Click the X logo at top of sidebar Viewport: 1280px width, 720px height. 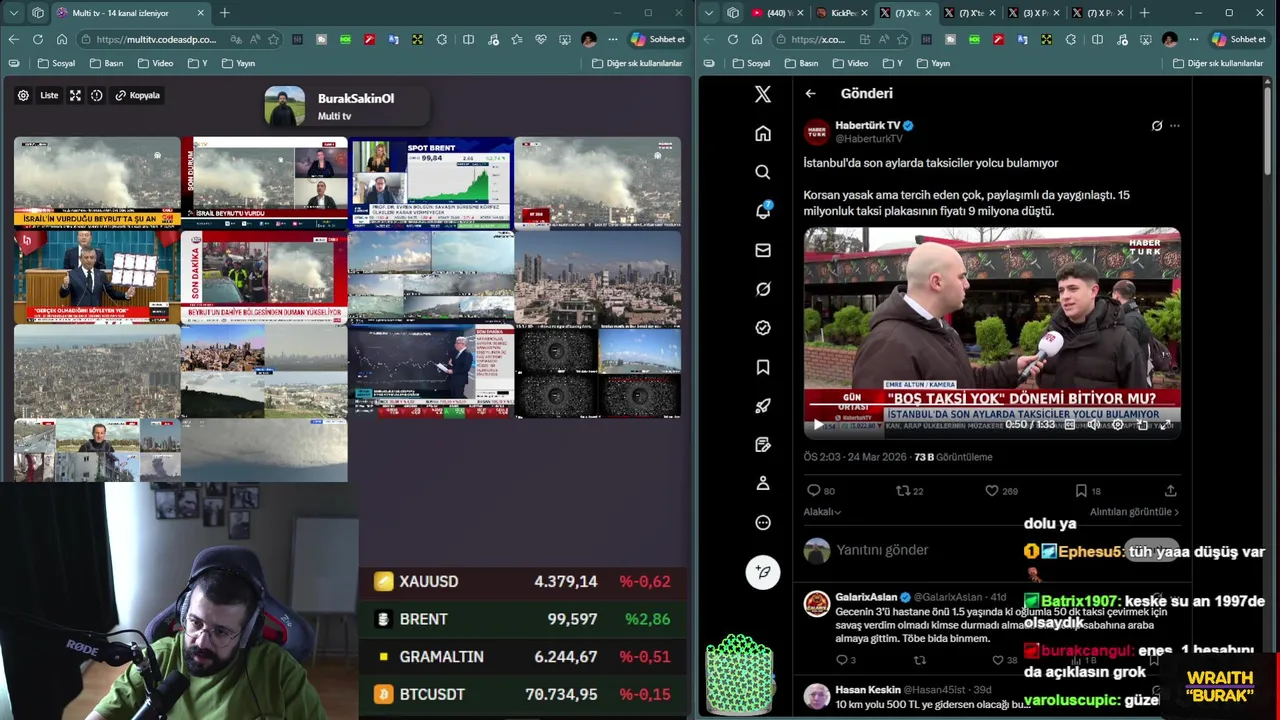click(x=763, y=94)
